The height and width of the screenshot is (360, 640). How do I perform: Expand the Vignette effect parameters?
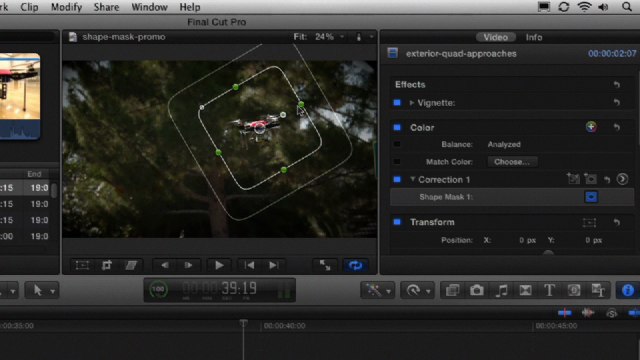click(x=411, y=103)
